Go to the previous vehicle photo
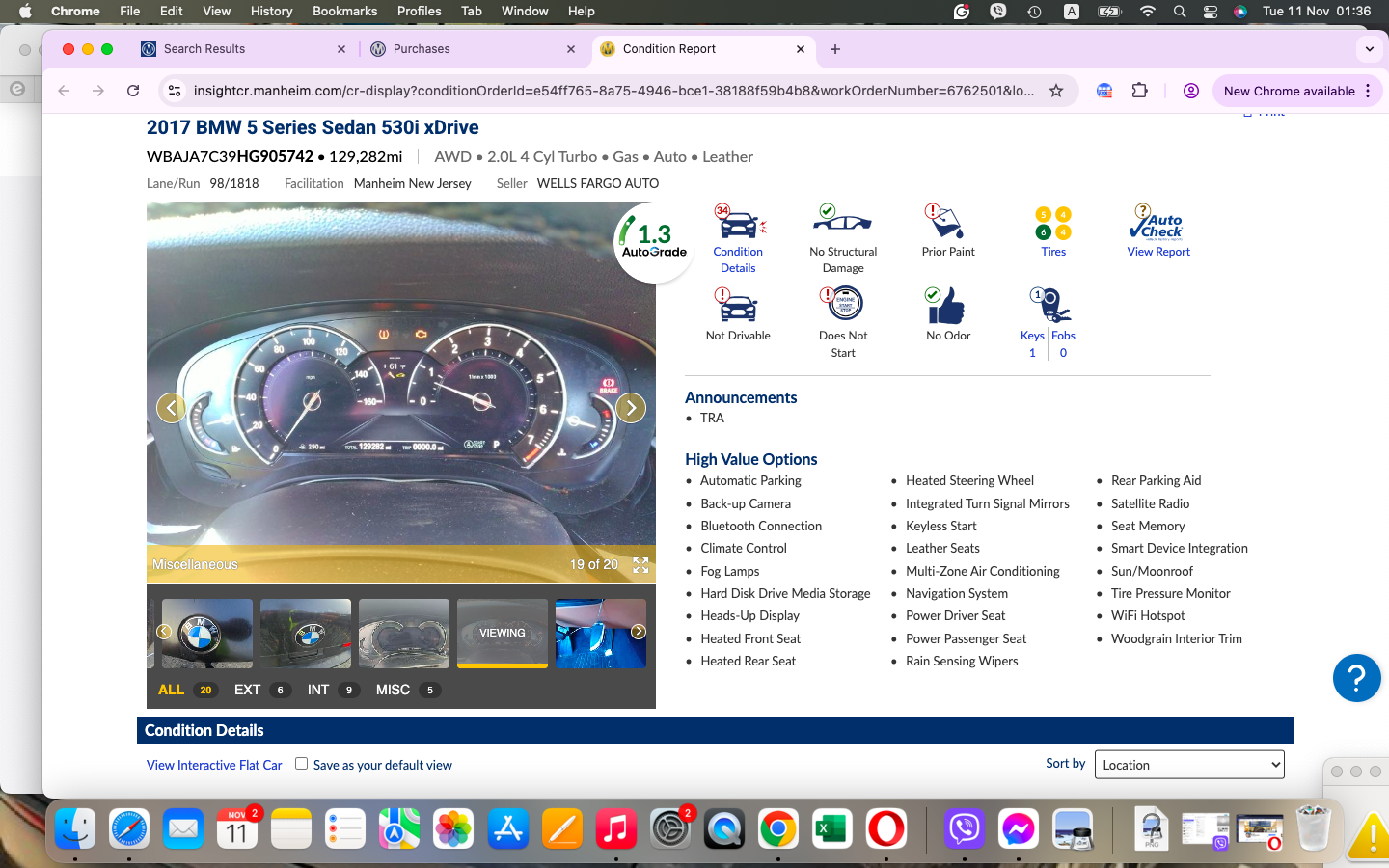This screenshot has width=1389, height=868. tap(172, 408)
